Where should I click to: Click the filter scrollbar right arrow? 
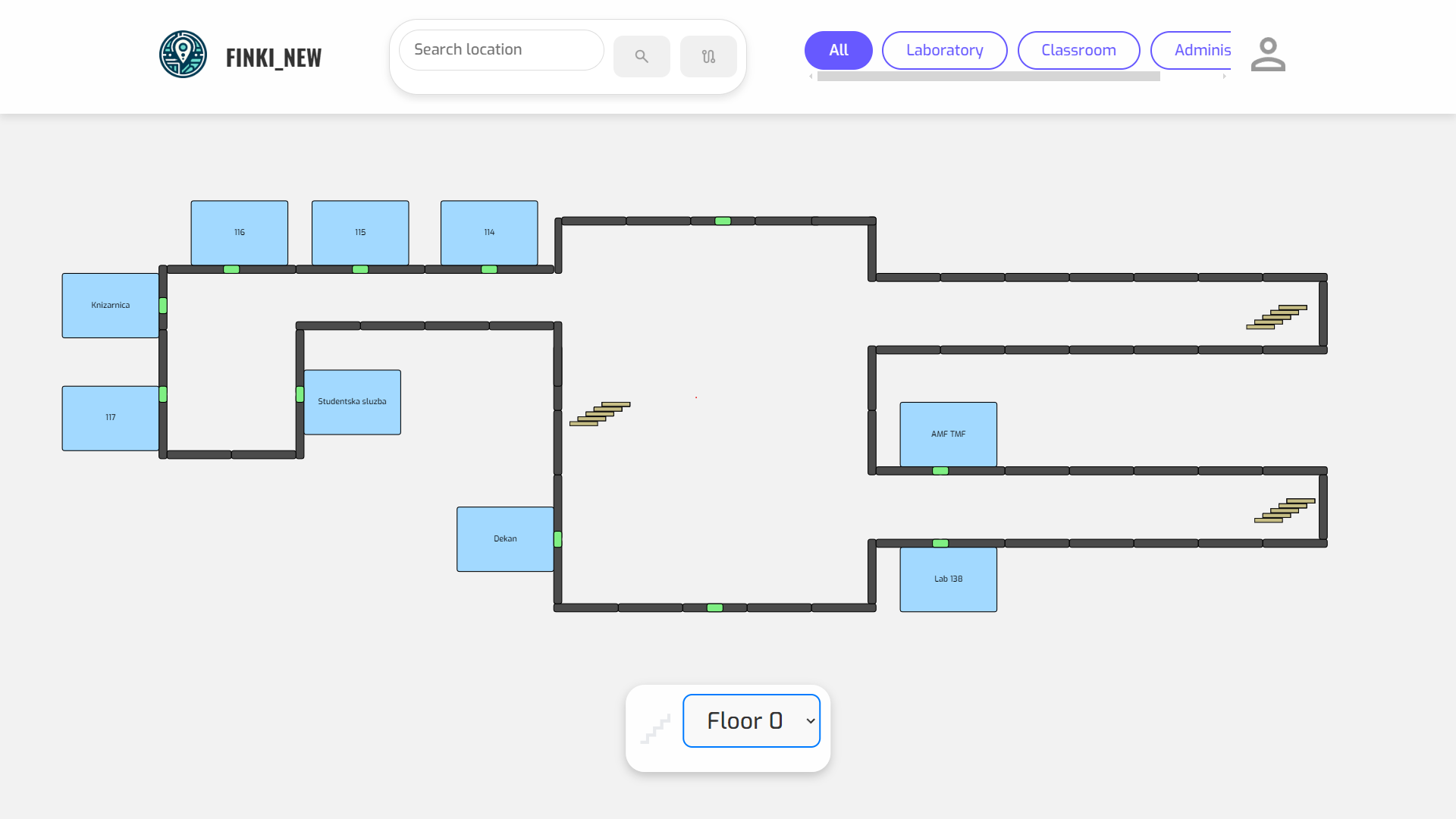tap(1225, 77)
